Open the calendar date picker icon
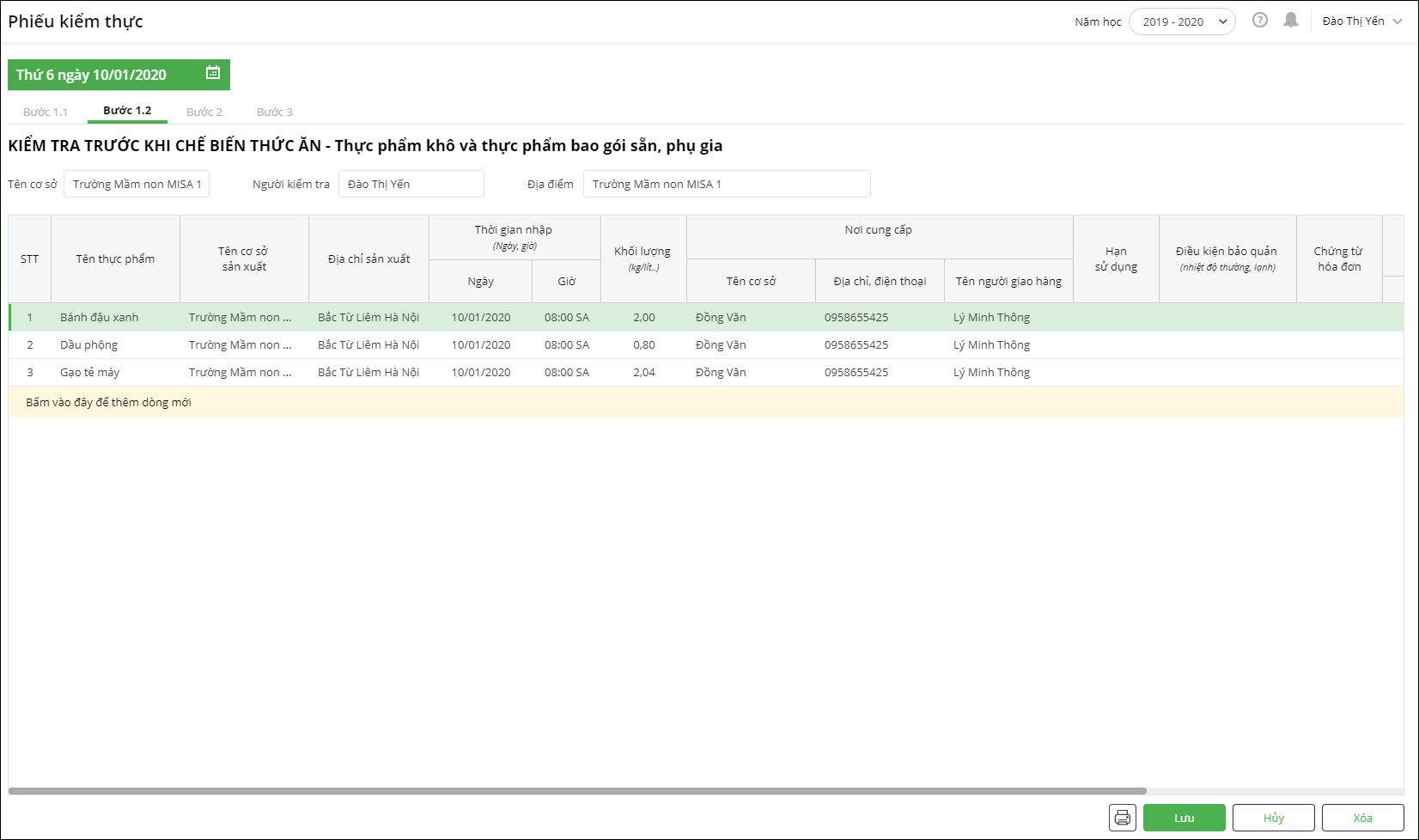The width and height of the screenshot is (1419, 840). [x=213, y=74]
